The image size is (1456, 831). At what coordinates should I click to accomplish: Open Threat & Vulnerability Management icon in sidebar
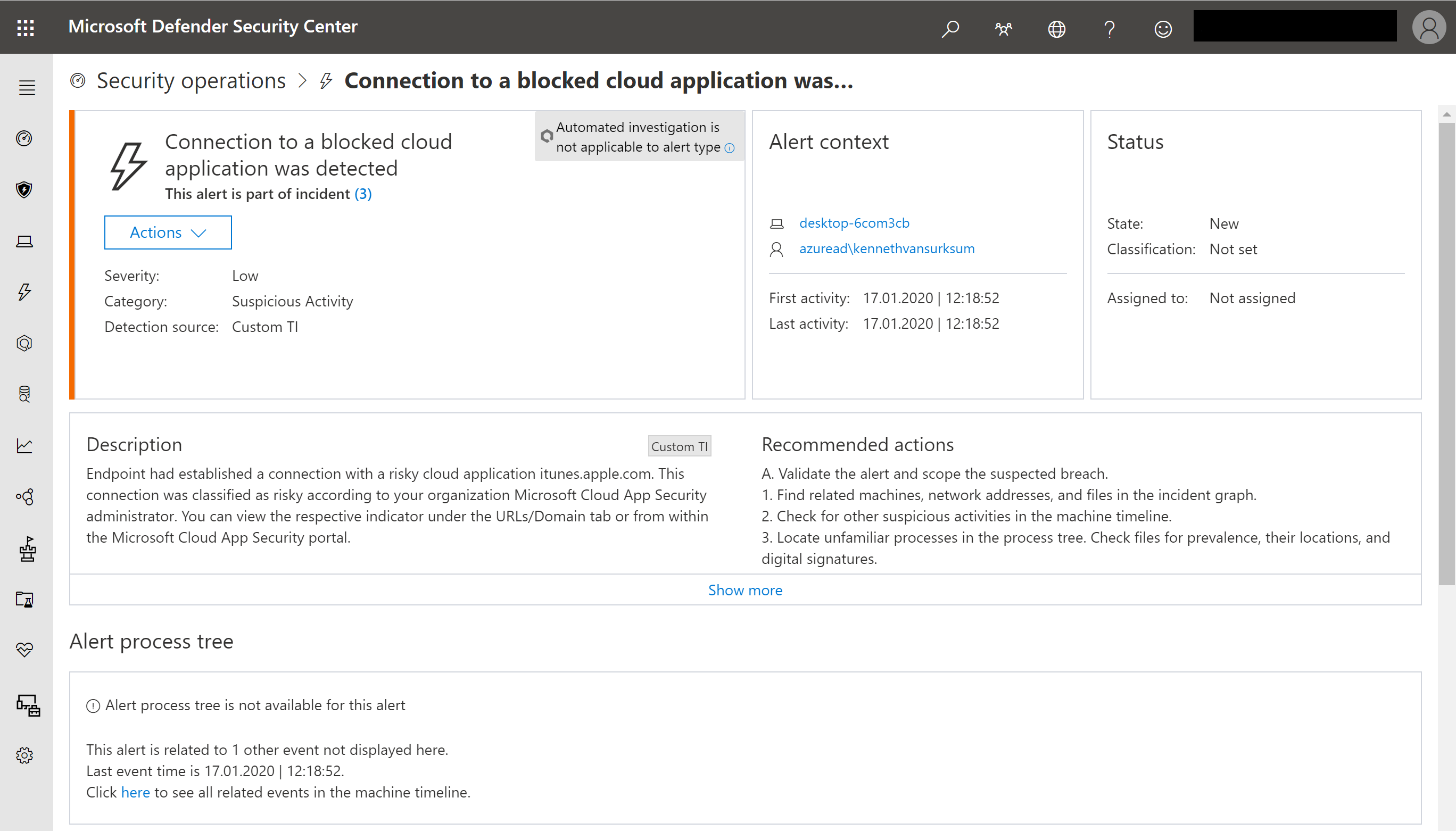coord(27,549)
